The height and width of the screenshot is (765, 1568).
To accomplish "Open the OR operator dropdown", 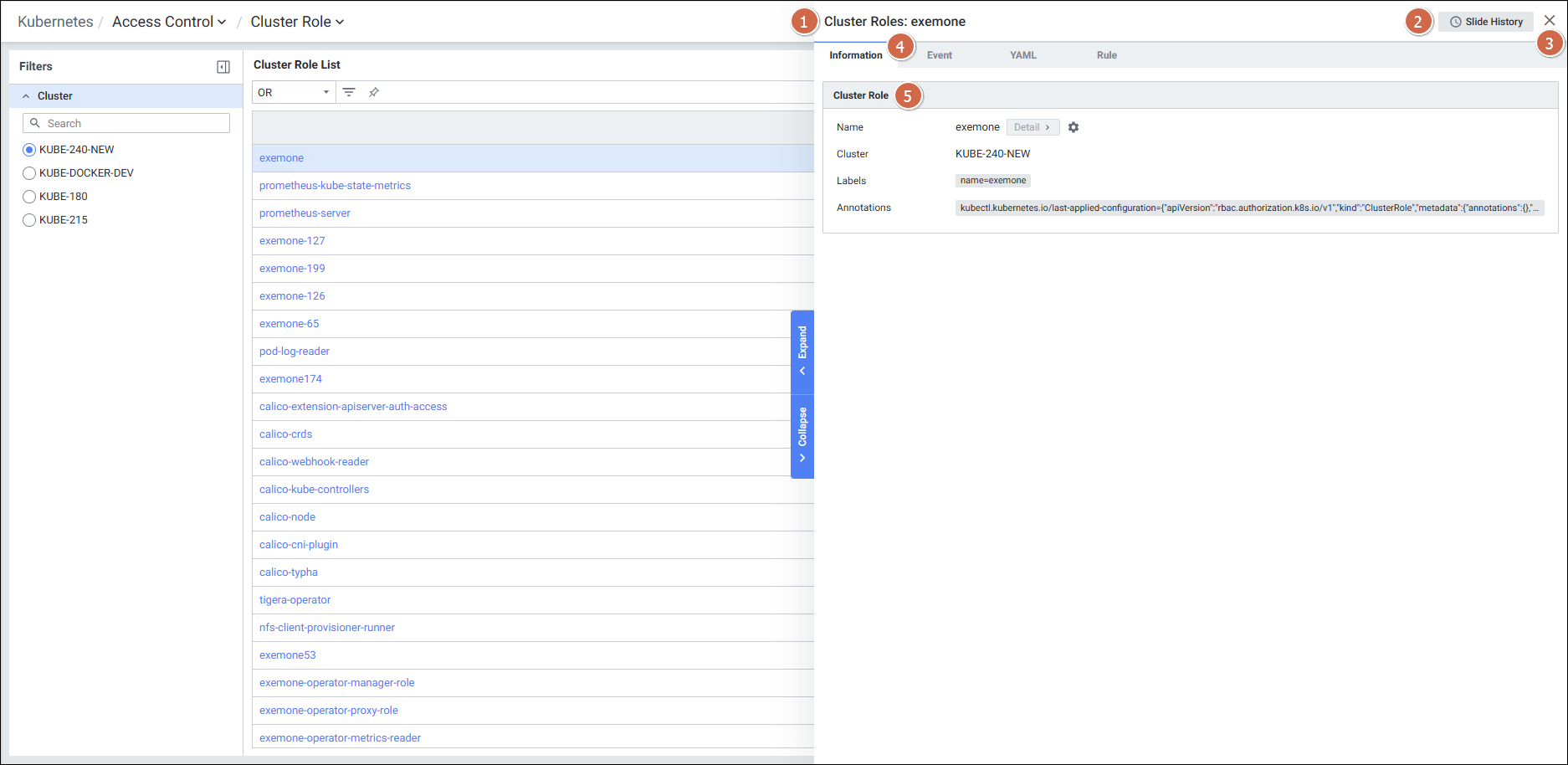I will tap(294, 92).
